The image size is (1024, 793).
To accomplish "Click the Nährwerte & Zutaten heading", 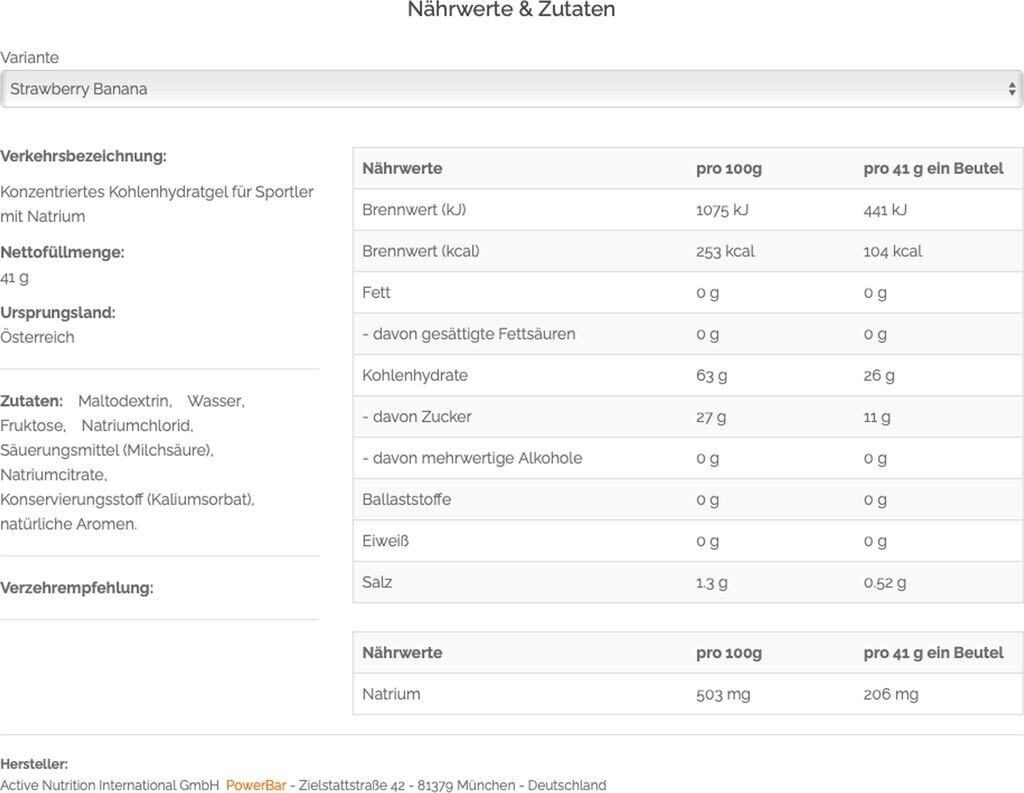I will (x=511, y=10).
